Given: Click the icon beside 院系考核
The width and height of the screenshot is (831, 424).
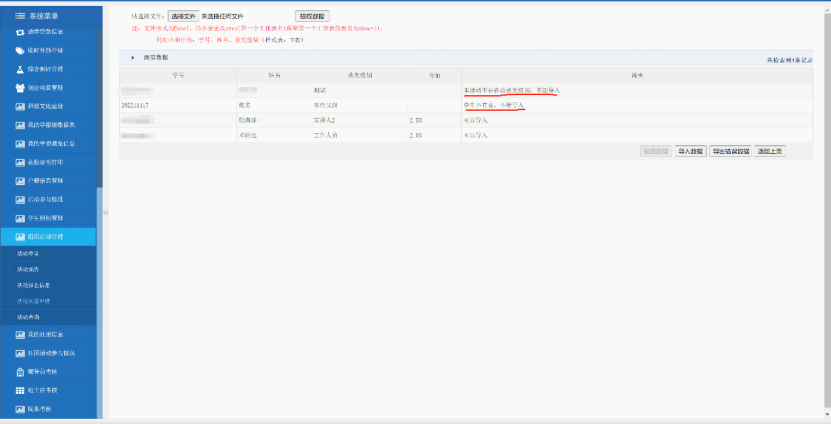Looking at the screenshot, I should pyautogui.click(x=20, y=409).
